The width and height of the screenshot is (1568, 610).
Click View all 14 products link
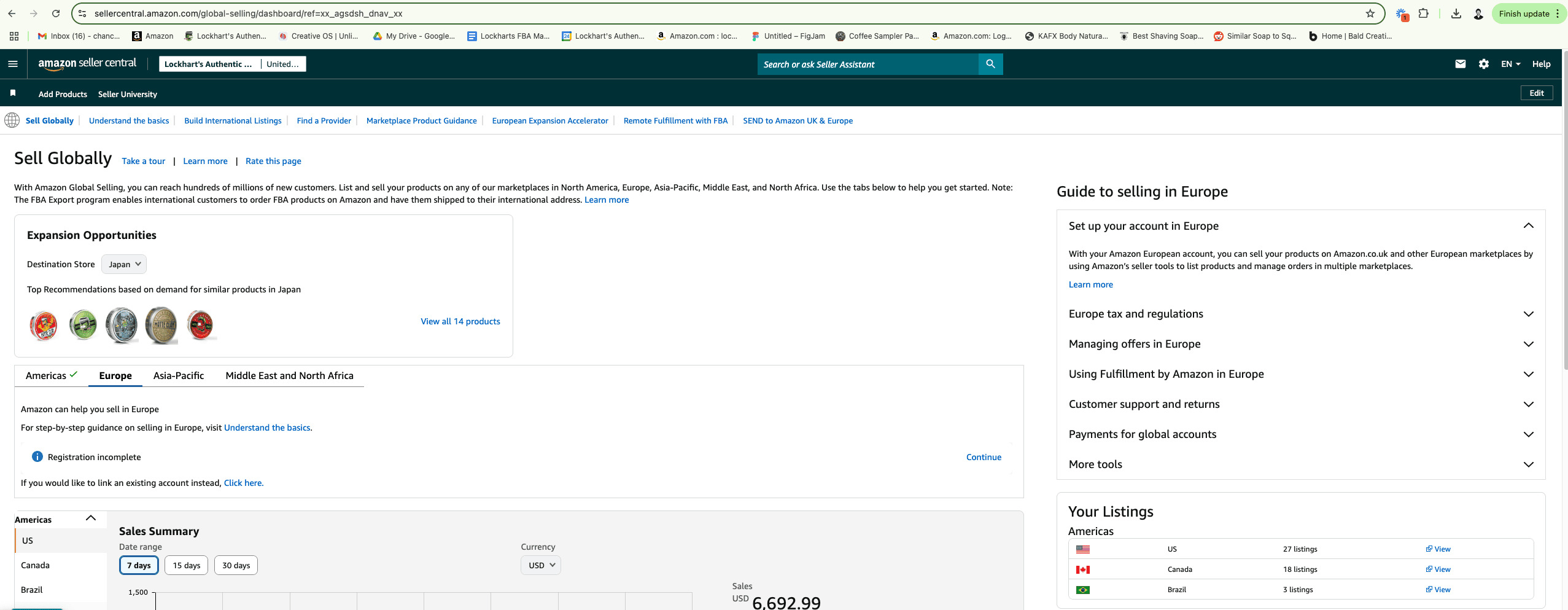coord(460,321)
